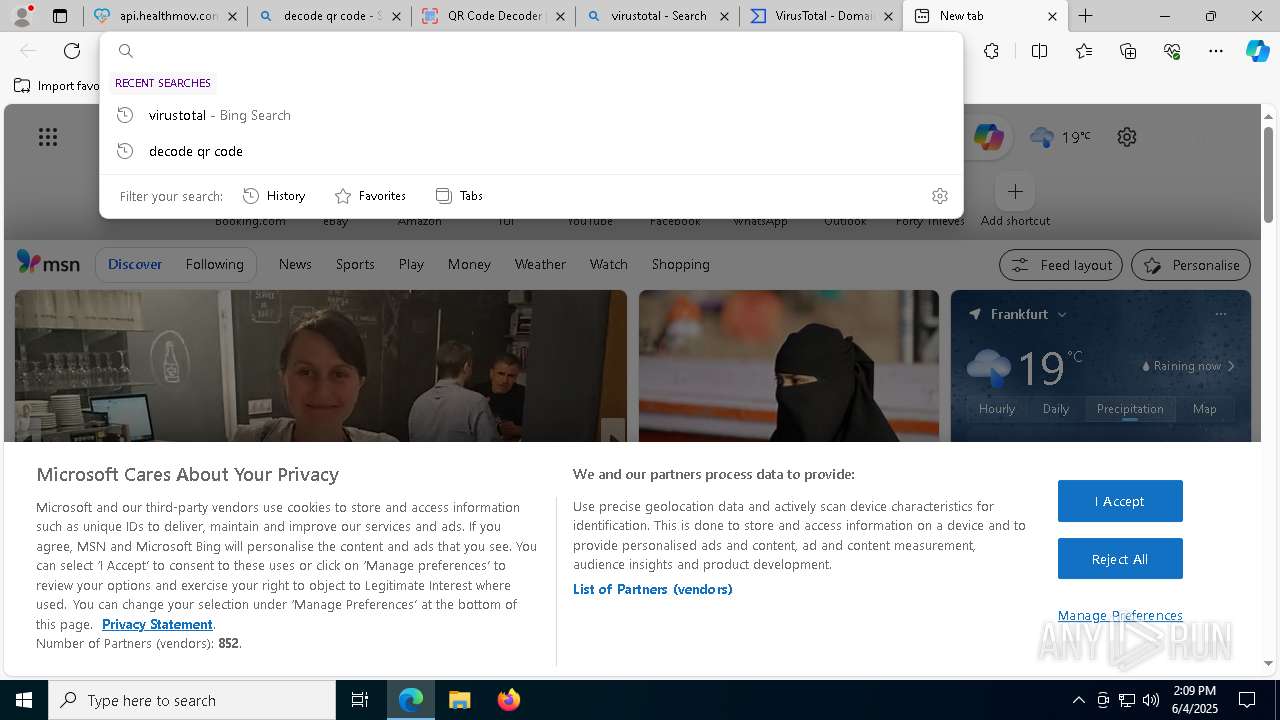The height and width of the screenshot is (720, 1280).
Task: Open Feed layout options
Action: coord(1061,265)
